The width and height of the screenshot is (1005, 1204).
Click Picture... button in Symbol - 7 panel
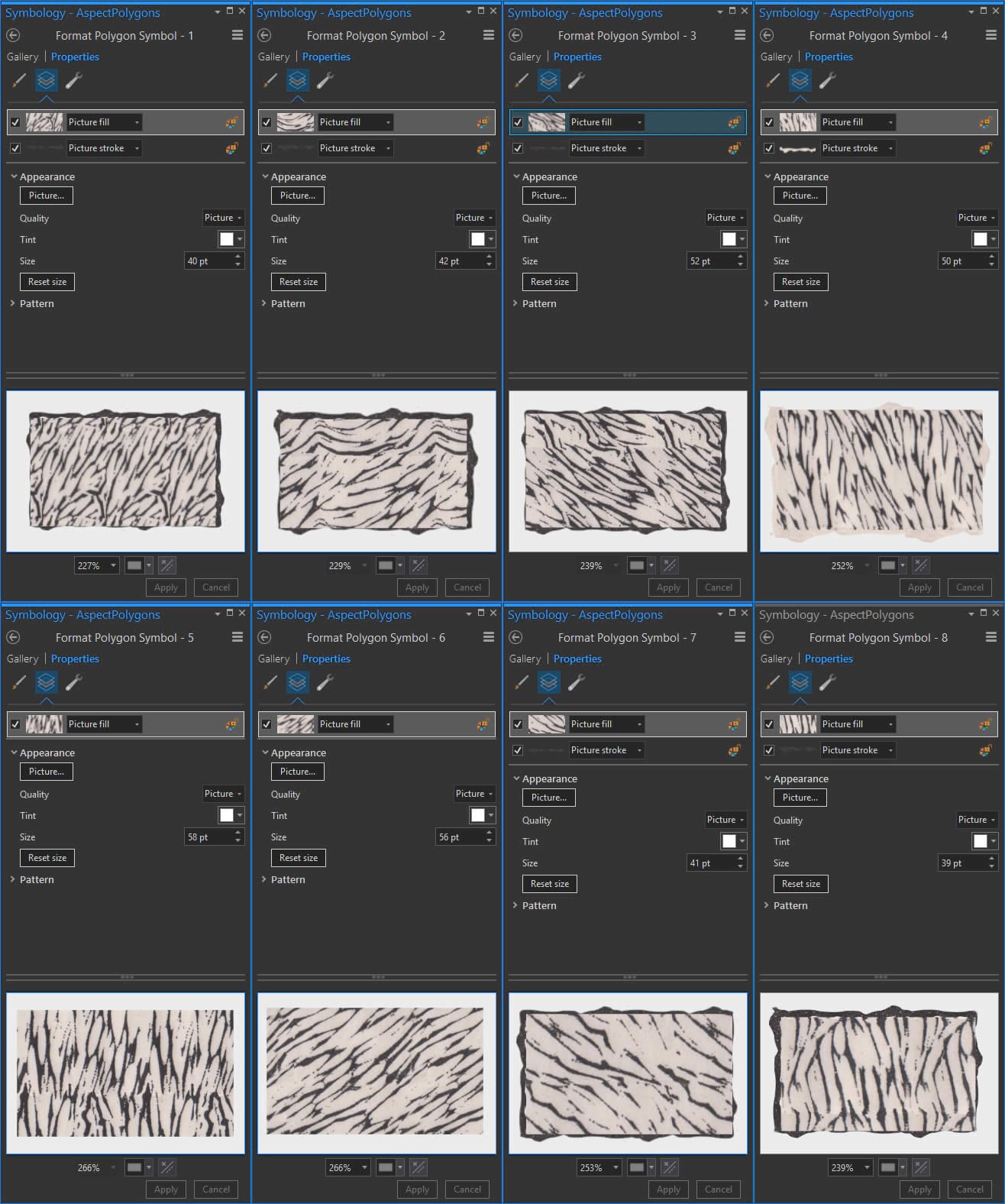(x=549, y=798)
